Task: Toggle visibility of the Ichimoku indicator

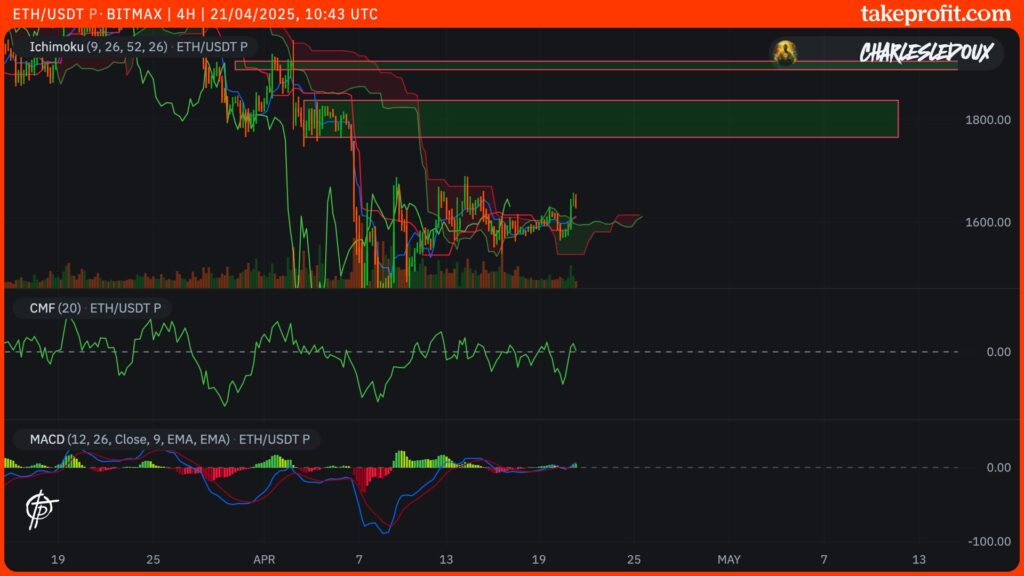Action: (x=55, y=45)
